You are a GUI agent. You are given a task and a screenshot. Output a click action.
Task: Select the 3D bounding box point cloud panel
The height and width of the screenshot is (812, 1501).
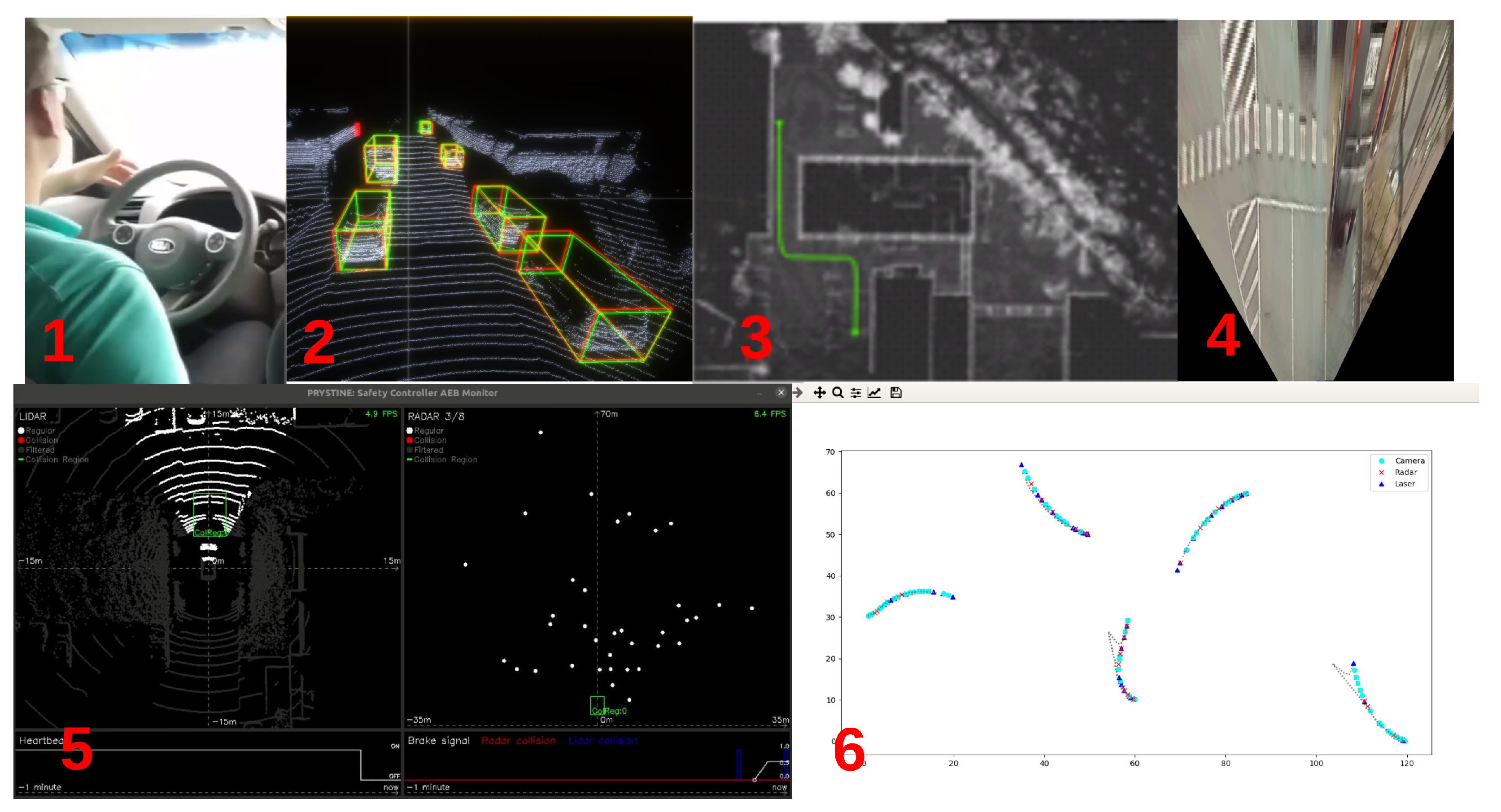(489, 199)
